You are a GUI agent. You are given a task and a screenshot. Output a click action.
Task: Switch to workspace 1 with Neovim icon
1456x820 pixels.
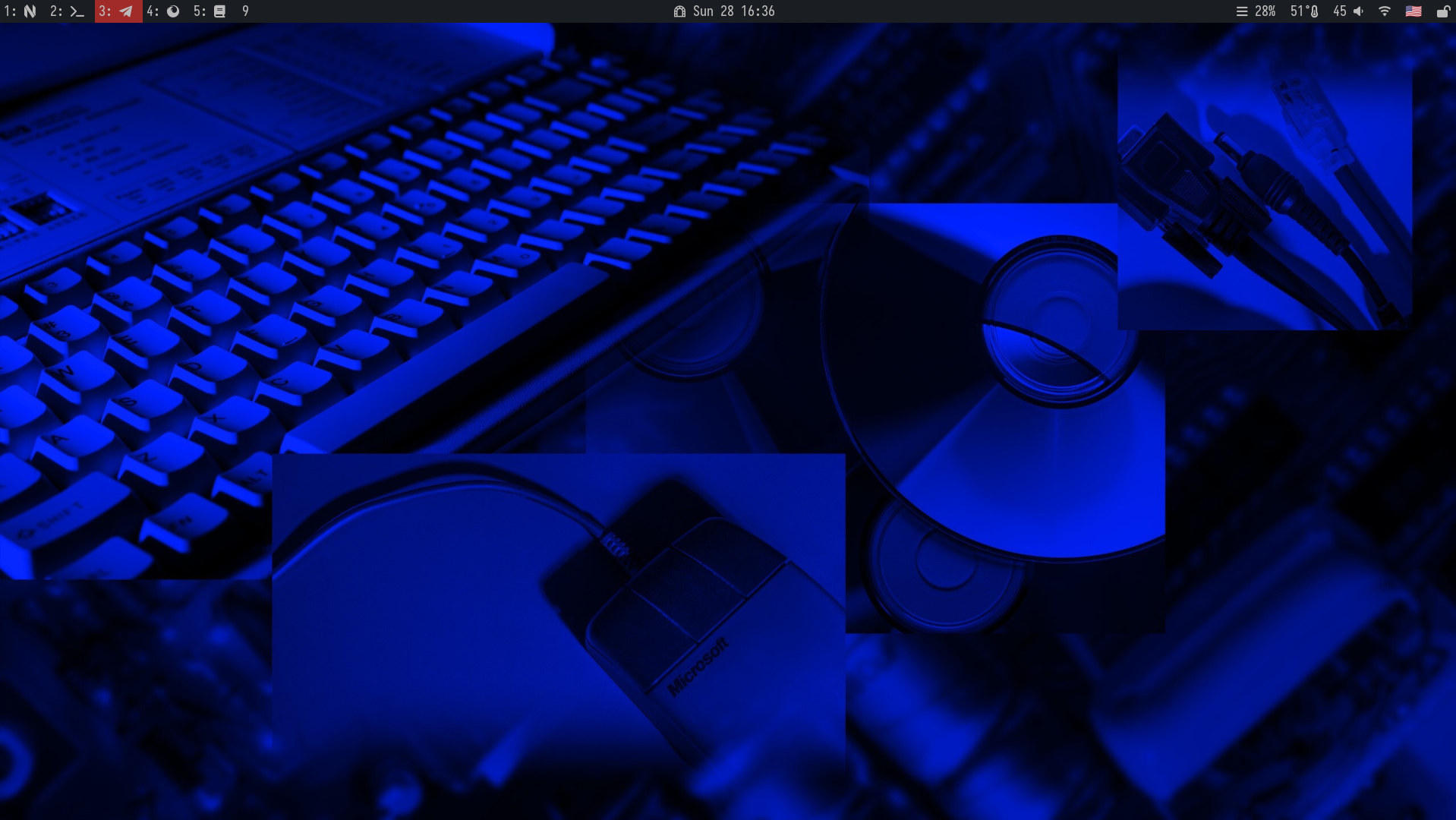click(20, 11)
